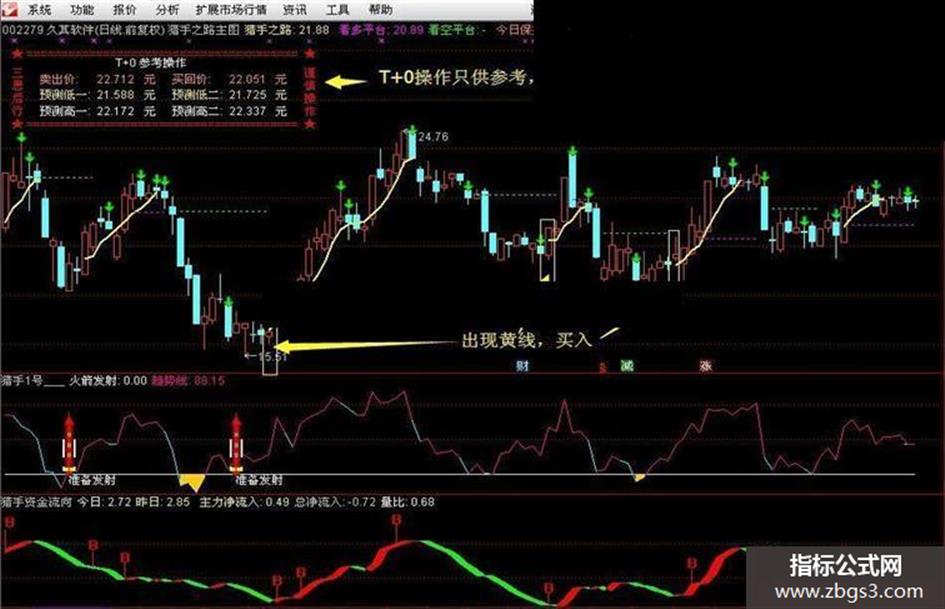
Task: Click the 15.51 low price label
Action: 272,356
